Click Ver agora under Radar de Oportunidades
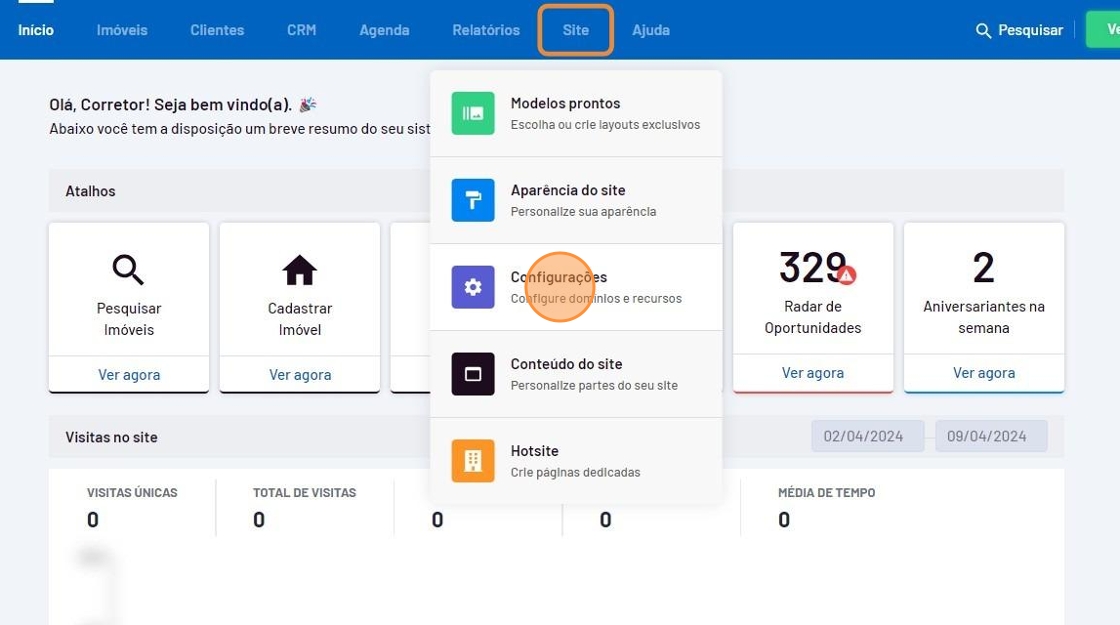1120x625 pixels. (x=812, y=373)
